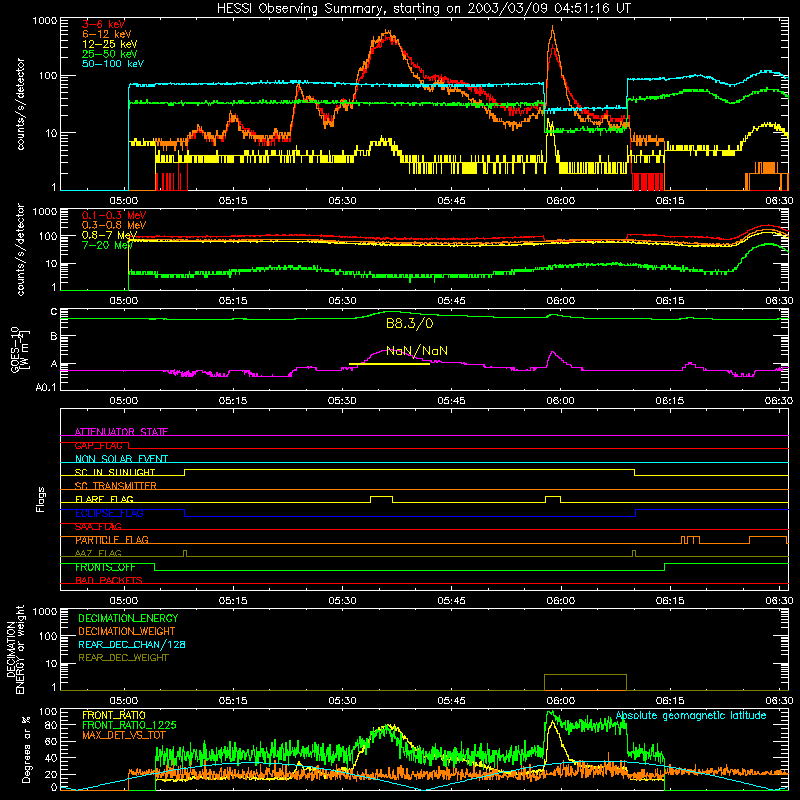800x800 pixels.
Task: Click the B8.3/0 flare class annotation
Action: (409, 323)
